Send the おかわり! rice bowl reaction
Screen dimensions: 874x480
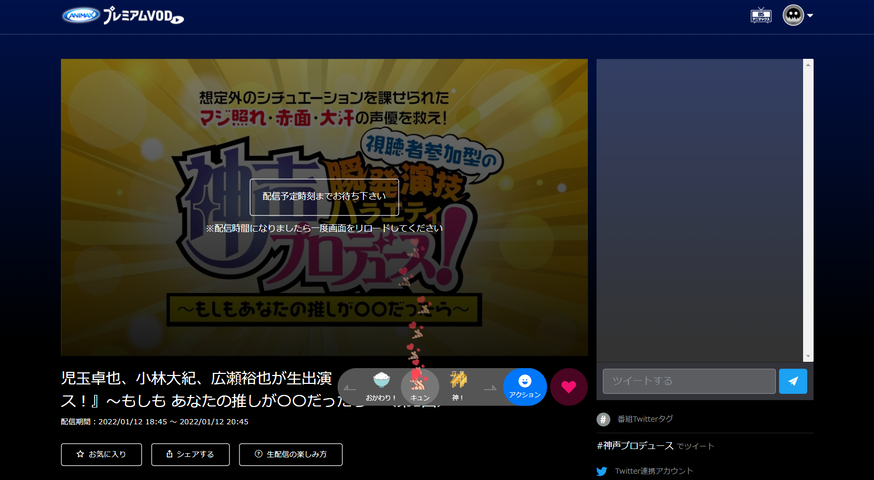(x=381, y=386)
